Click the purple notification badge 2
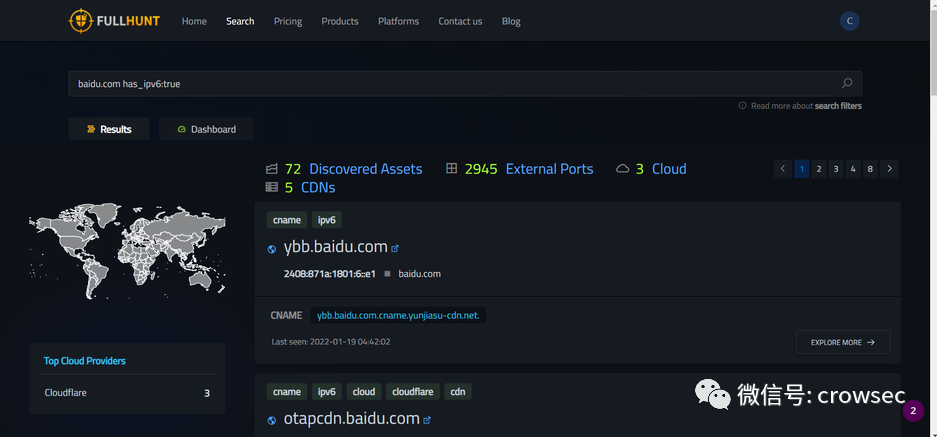The height and width of the screenshot is (437, 937). tap(913, 411)
